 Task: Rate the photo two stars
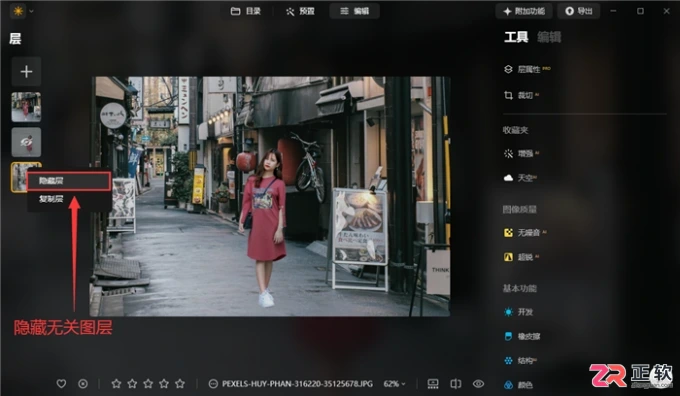pyautogui.click(x=132, y=384)
